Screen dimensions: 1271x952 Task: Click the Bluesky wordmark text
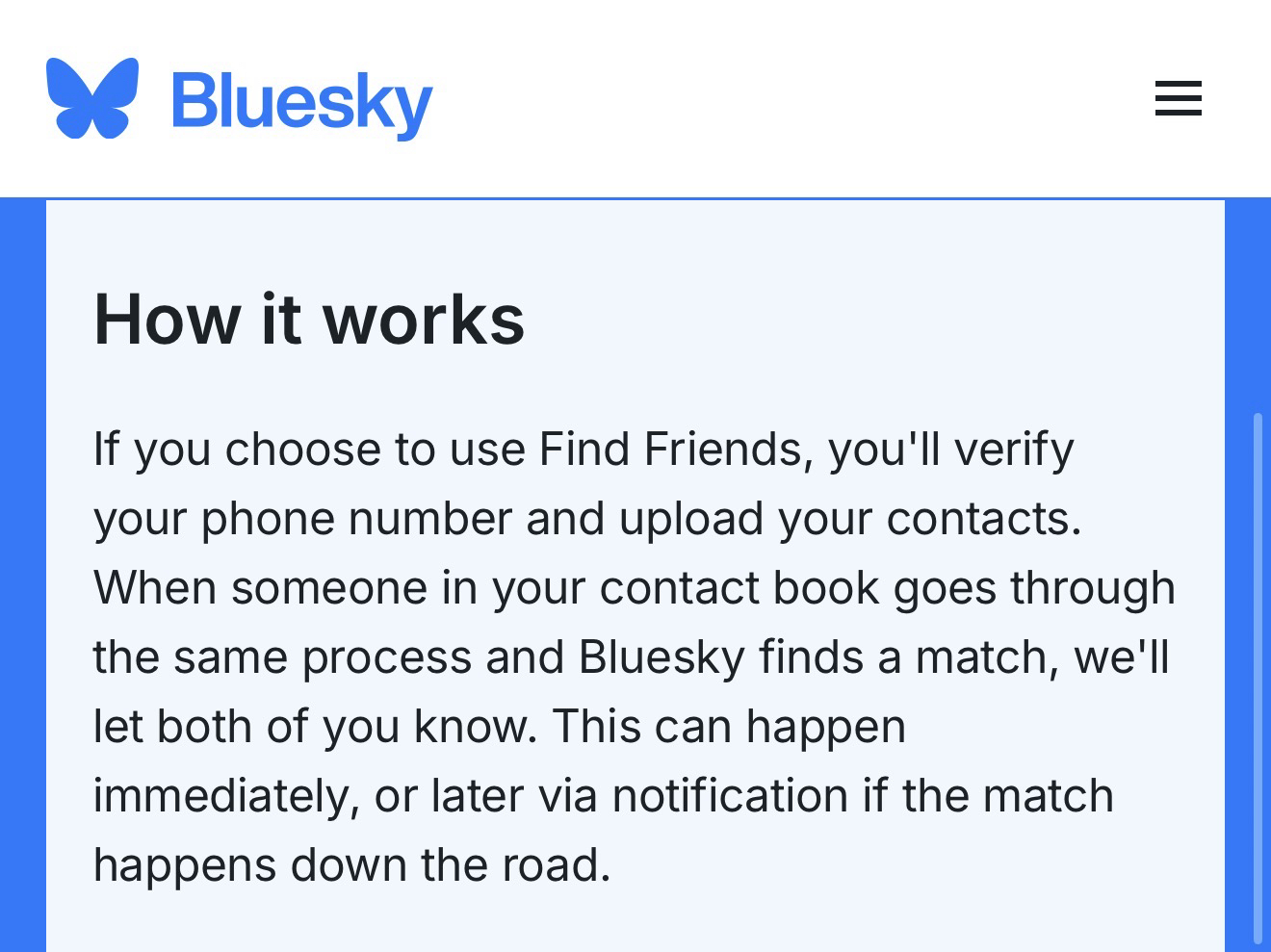point(301,101)
